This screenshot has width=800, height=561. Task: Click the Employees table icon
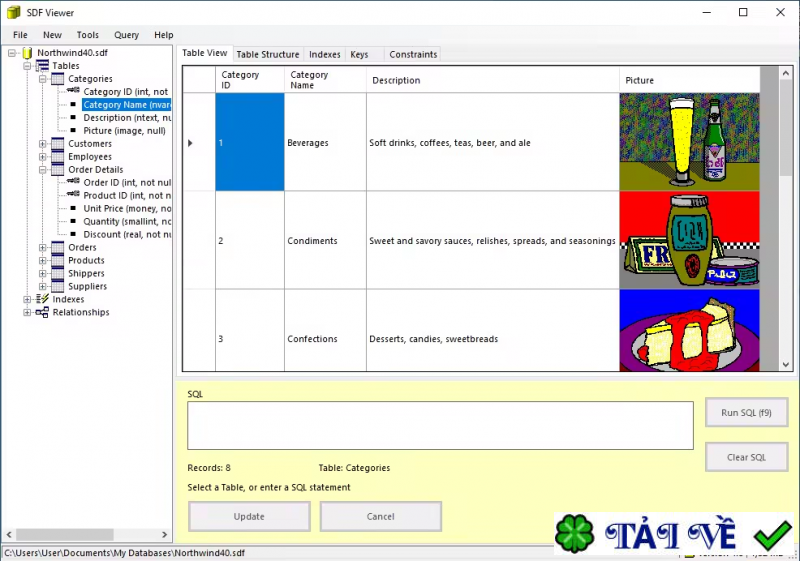coord(58,157)
